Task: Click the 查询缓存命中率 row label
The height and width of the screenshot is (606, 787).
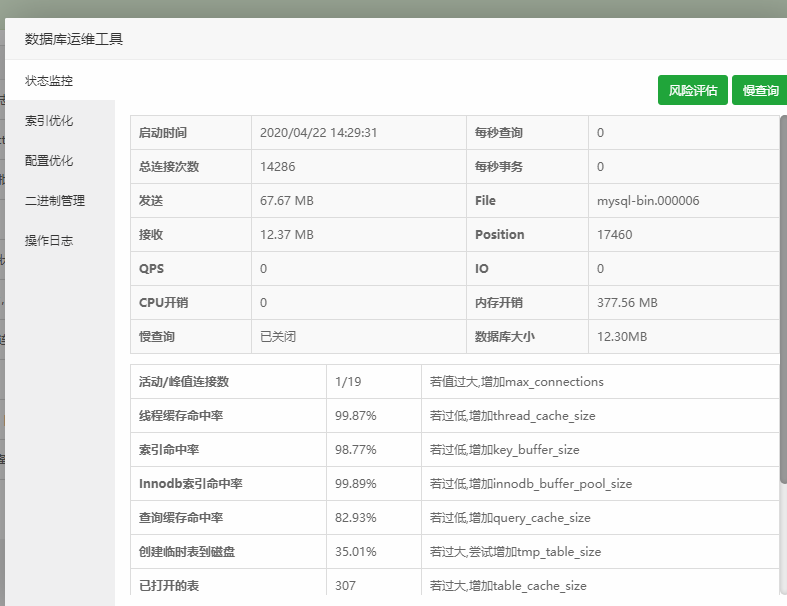Action: [181, 518]
